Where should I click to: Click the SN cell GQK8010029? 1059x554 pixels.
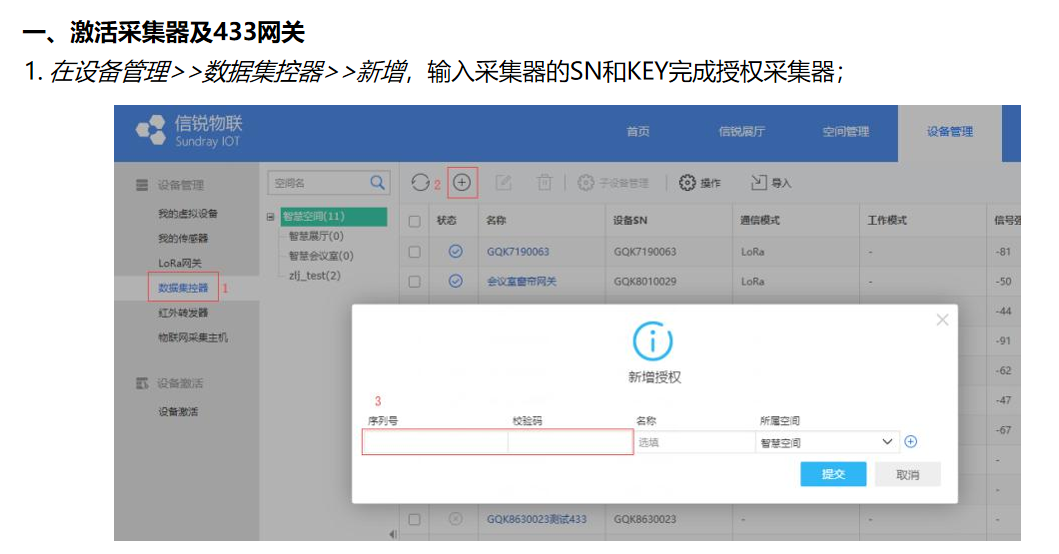click(x=645, y=281)
